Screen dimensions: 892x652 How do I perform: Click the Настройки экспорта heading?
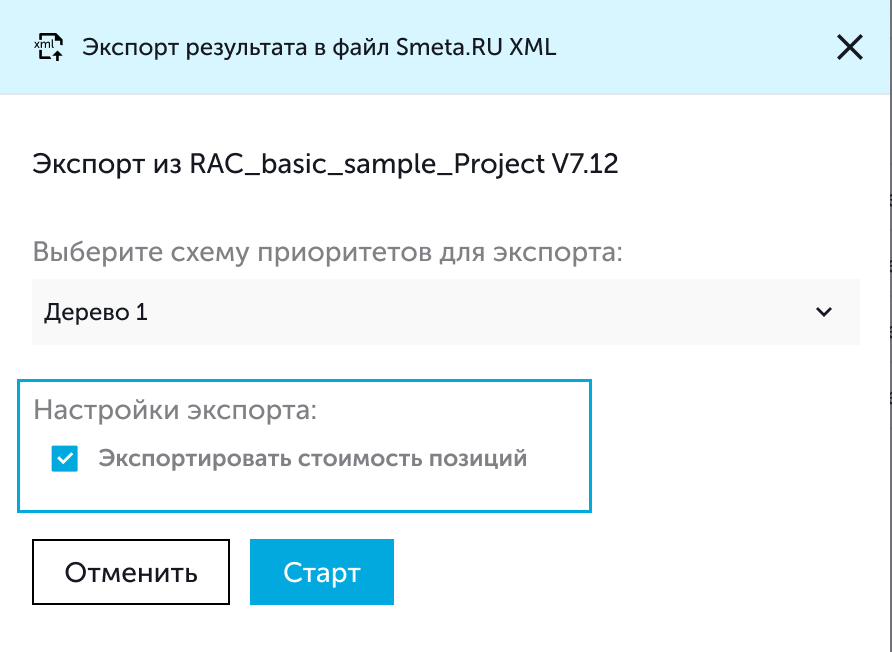175,410
